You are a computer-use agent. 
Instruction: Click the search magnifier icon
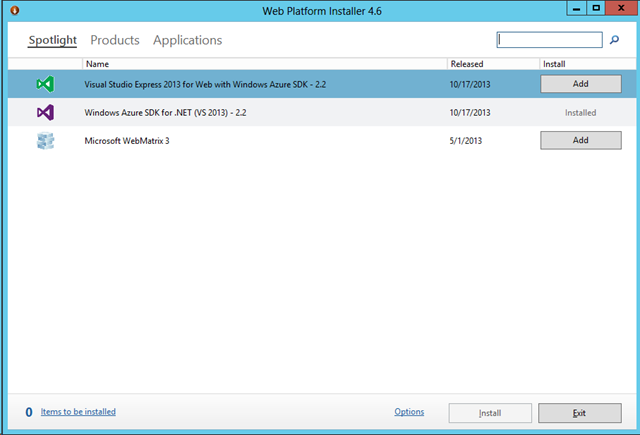pos(614,40)
